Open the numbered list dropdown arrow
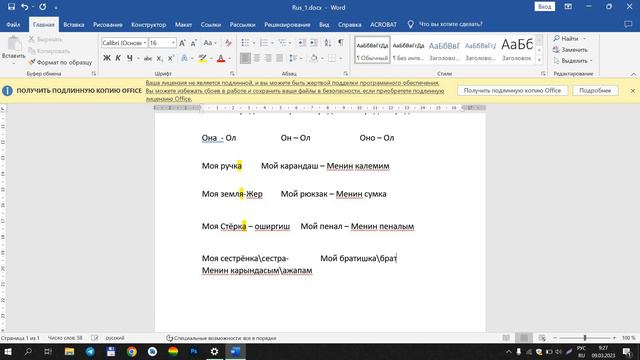Viewport: 640px width, 360px height. [x=273, y=43]
